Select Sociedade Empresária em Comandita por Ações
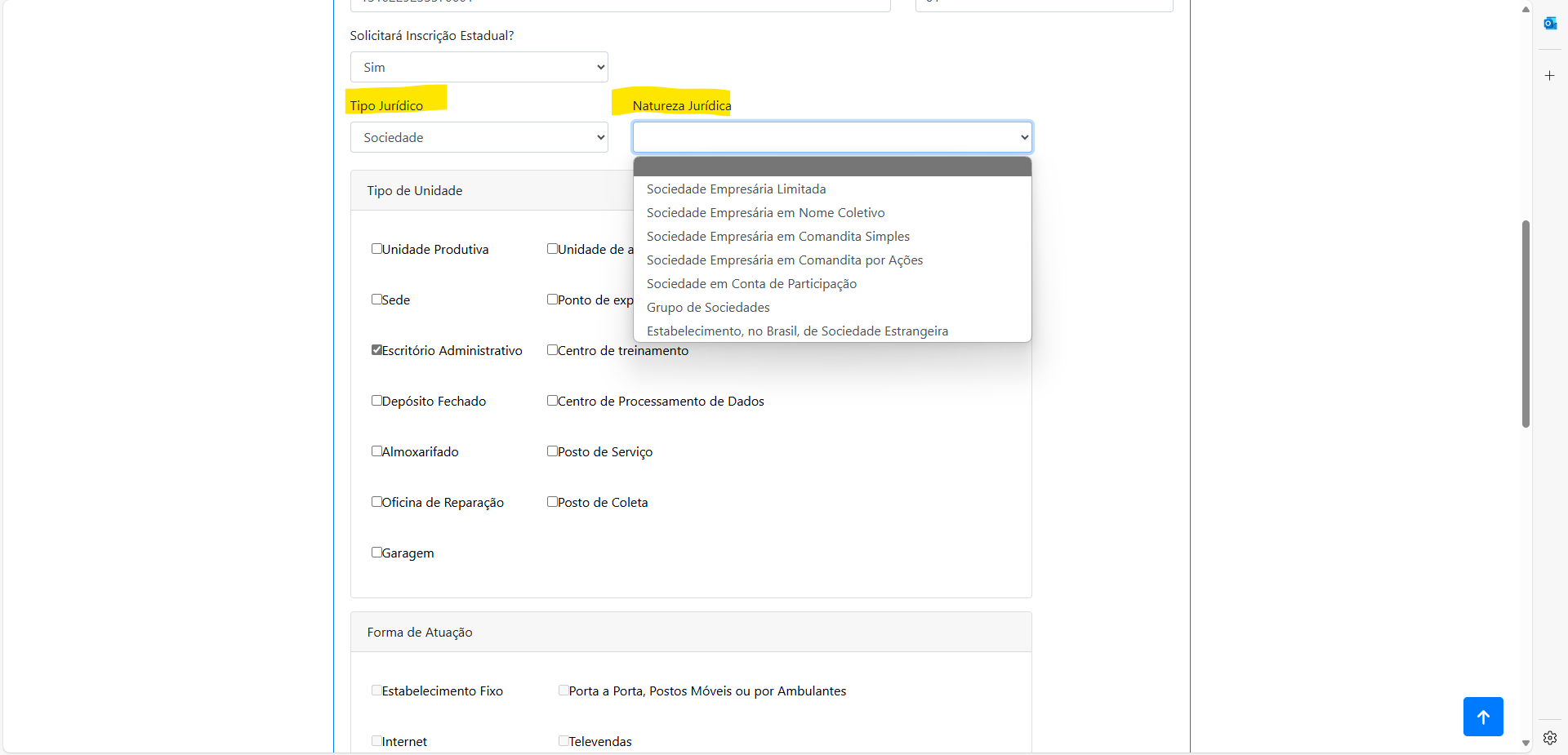The height and width of the screenshot is (755, 1568). (832, 260)
